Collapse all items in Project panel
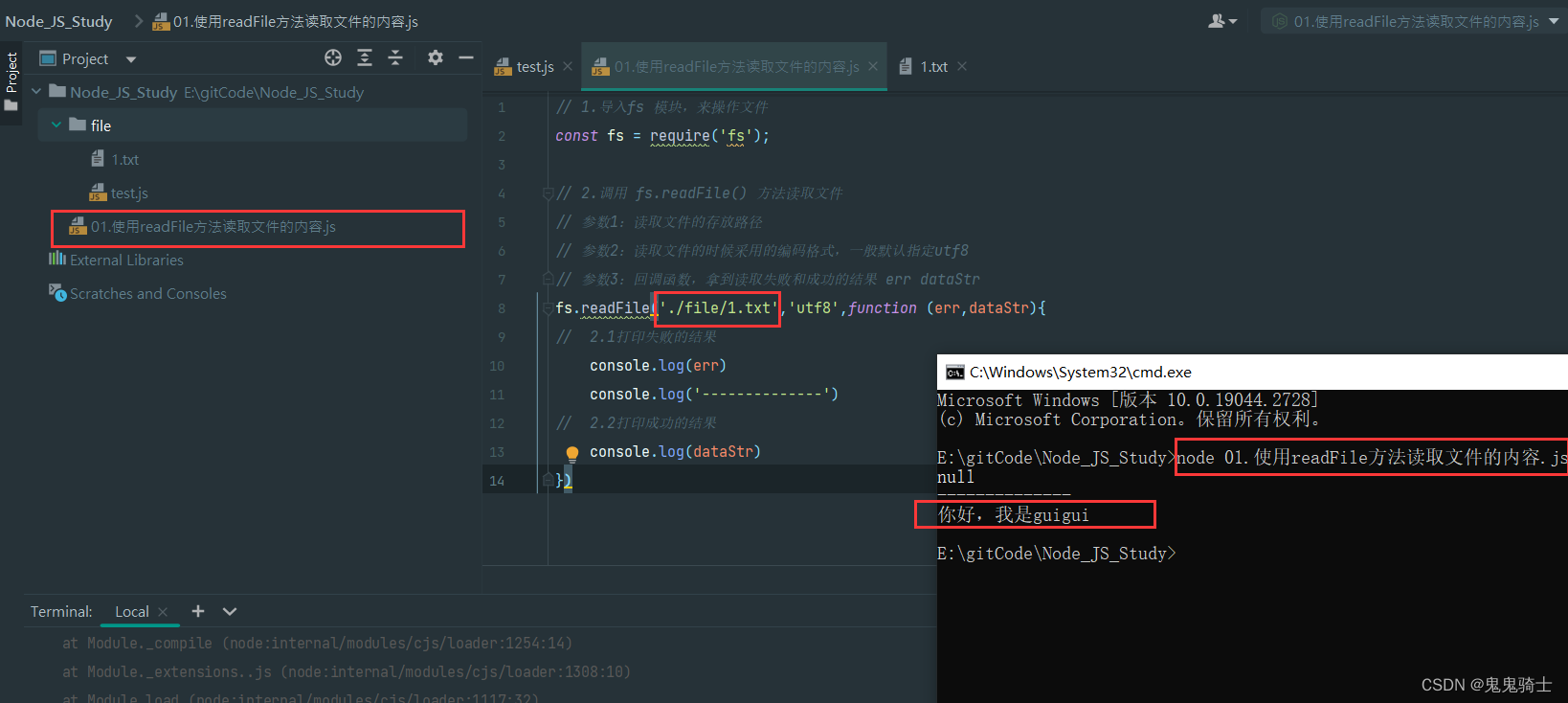The height and width of the screenshot is (703, 1568). click(x=395, y=58)
